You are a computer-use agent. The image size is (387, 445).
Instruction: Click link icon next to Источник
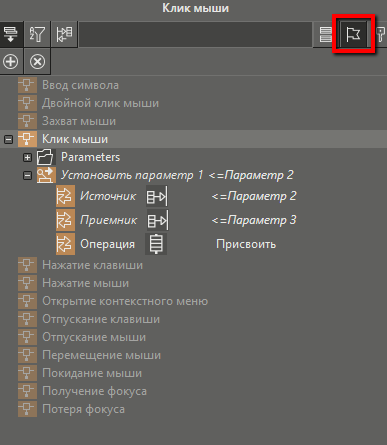(x=157, y=196)
